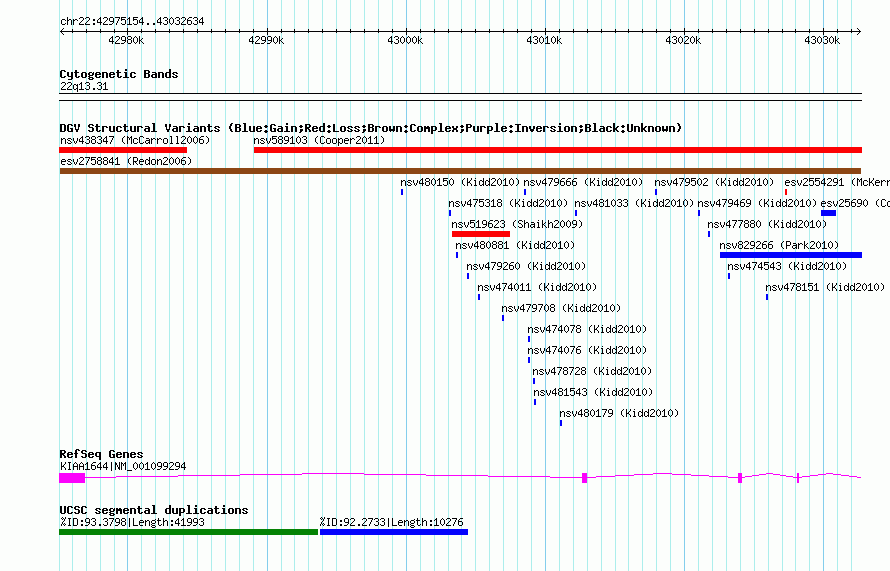
Task: Select the nsv589103 (Cooper2011) variant label
Action: tap(319, 140)
